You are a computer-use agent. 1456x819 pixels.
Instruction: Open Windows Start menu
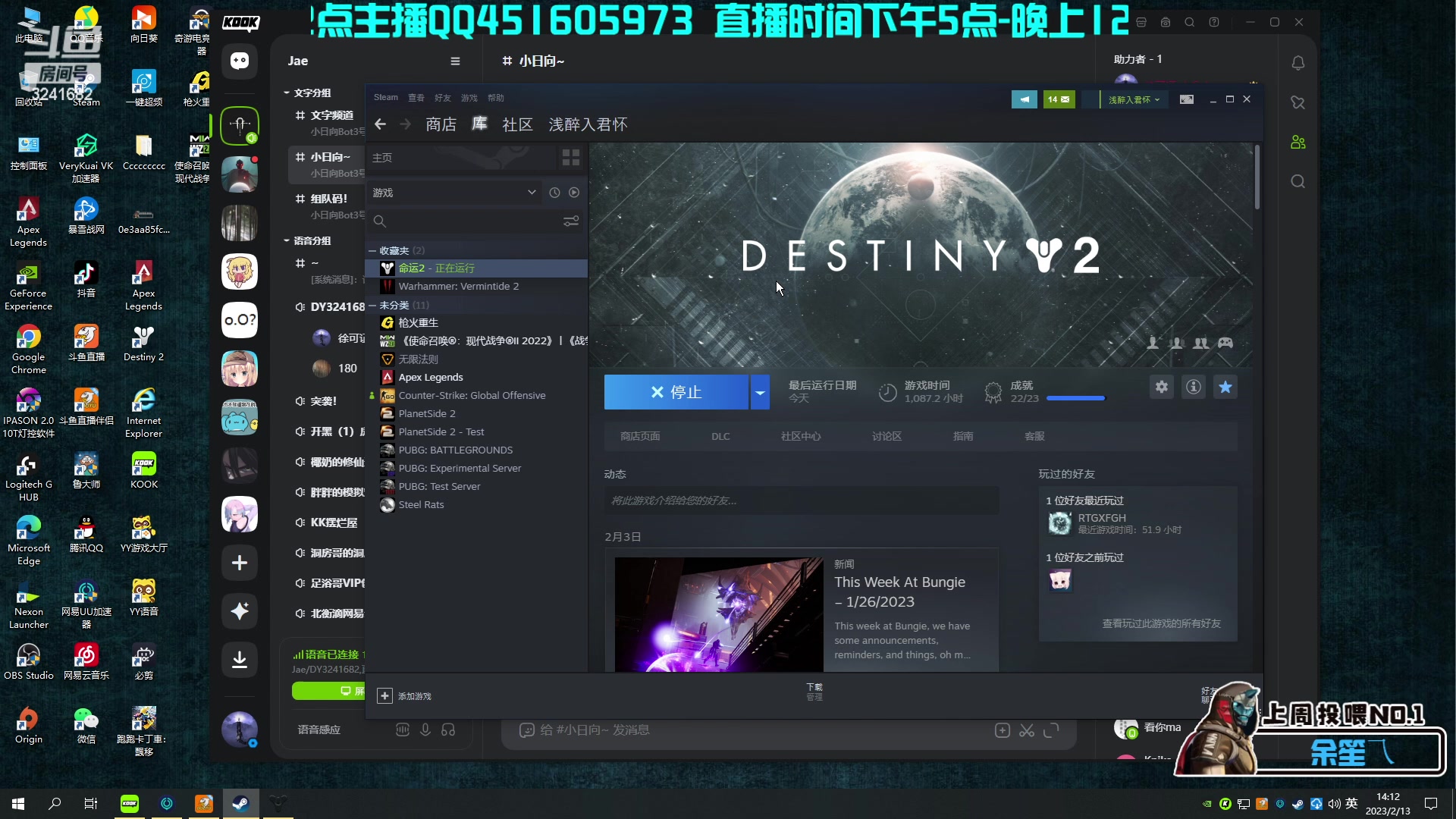[x=18, y=803]
